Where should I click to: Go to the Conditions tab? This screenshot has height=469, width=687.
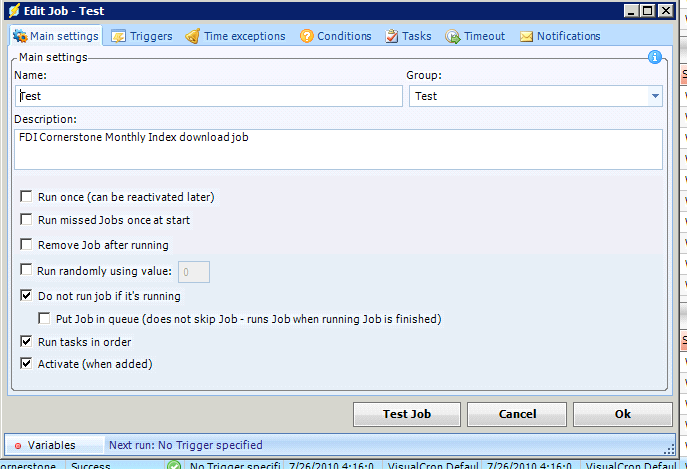(x=336, y=36)
